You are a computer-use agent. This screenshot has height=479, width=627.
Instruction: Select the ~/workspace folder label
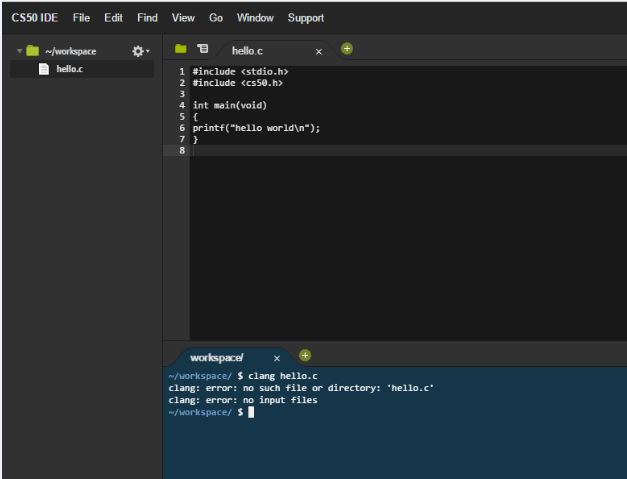tap(71, 51)
